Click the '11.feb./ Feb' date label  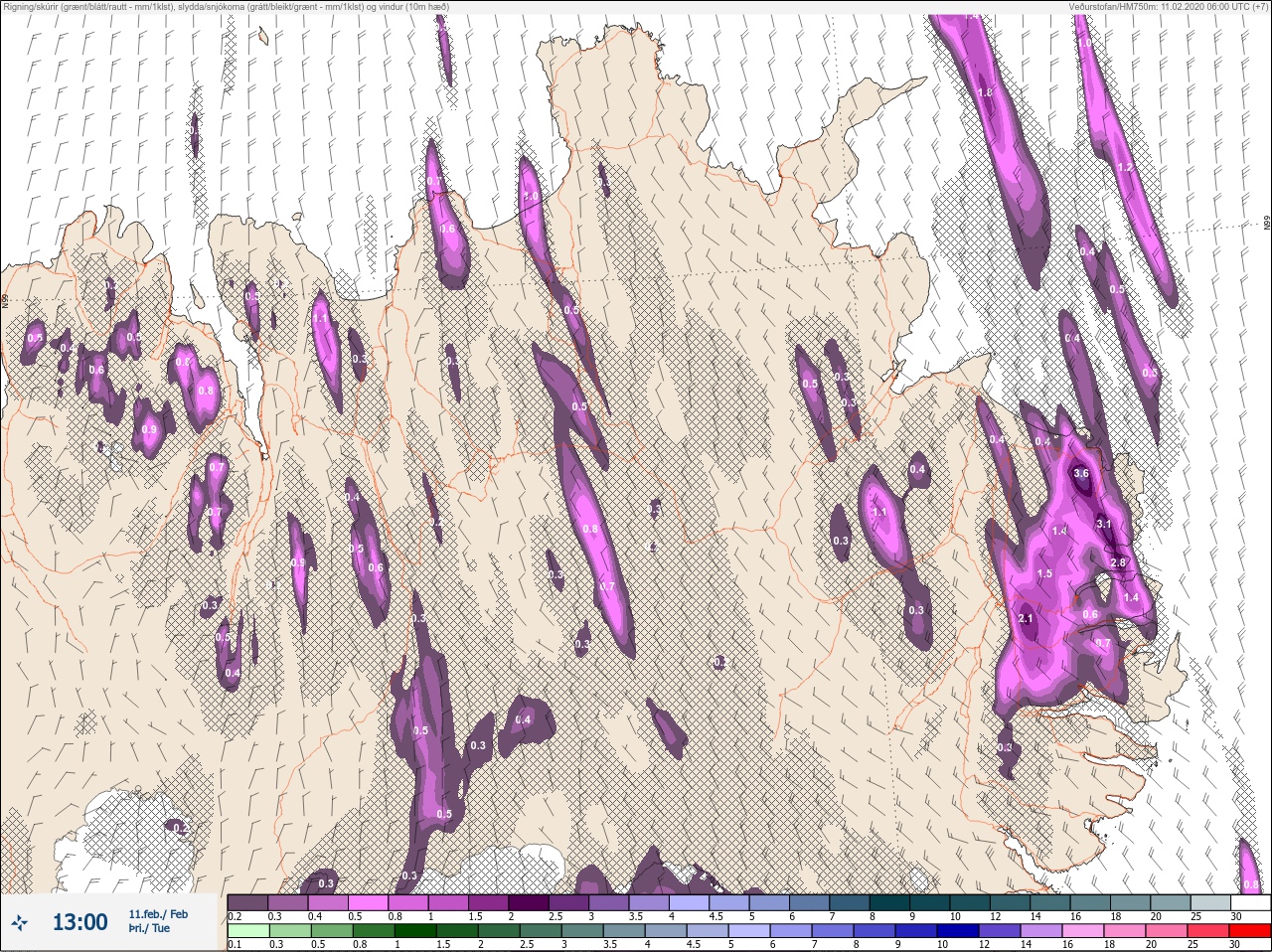click(x=158, y=914)
